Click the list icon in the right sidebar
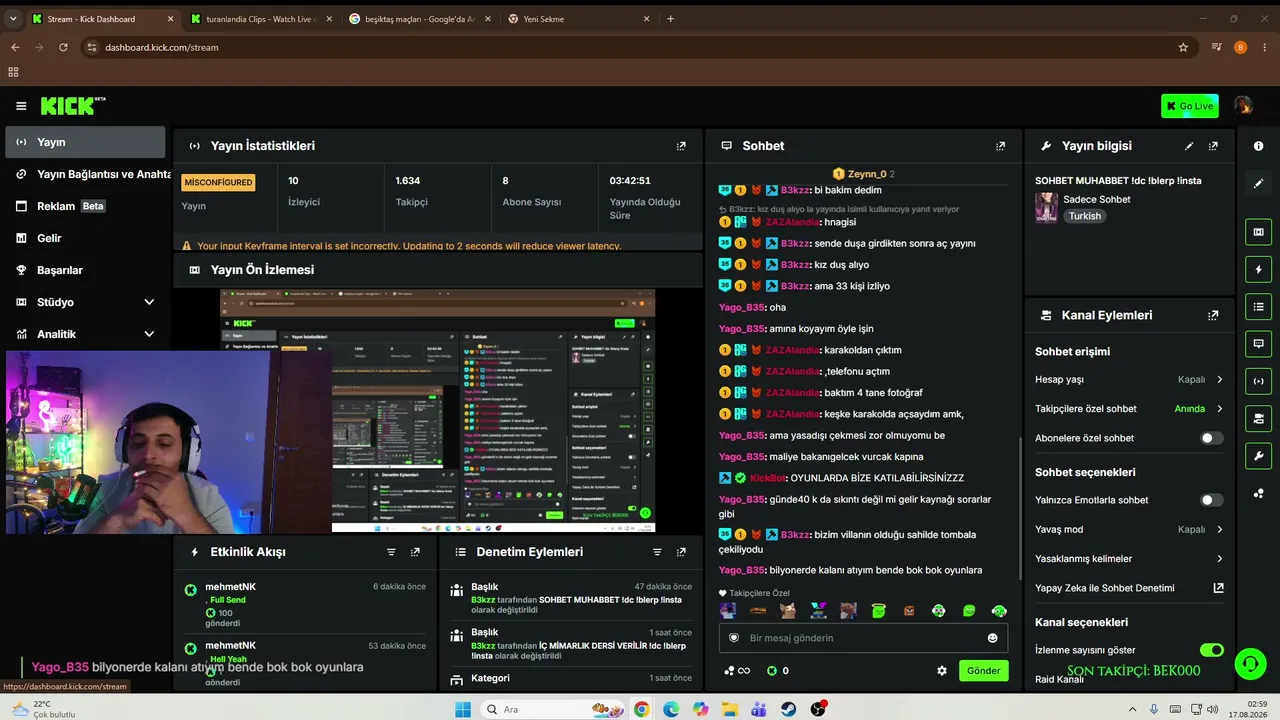1280x720 pixels. point(1258,306)
